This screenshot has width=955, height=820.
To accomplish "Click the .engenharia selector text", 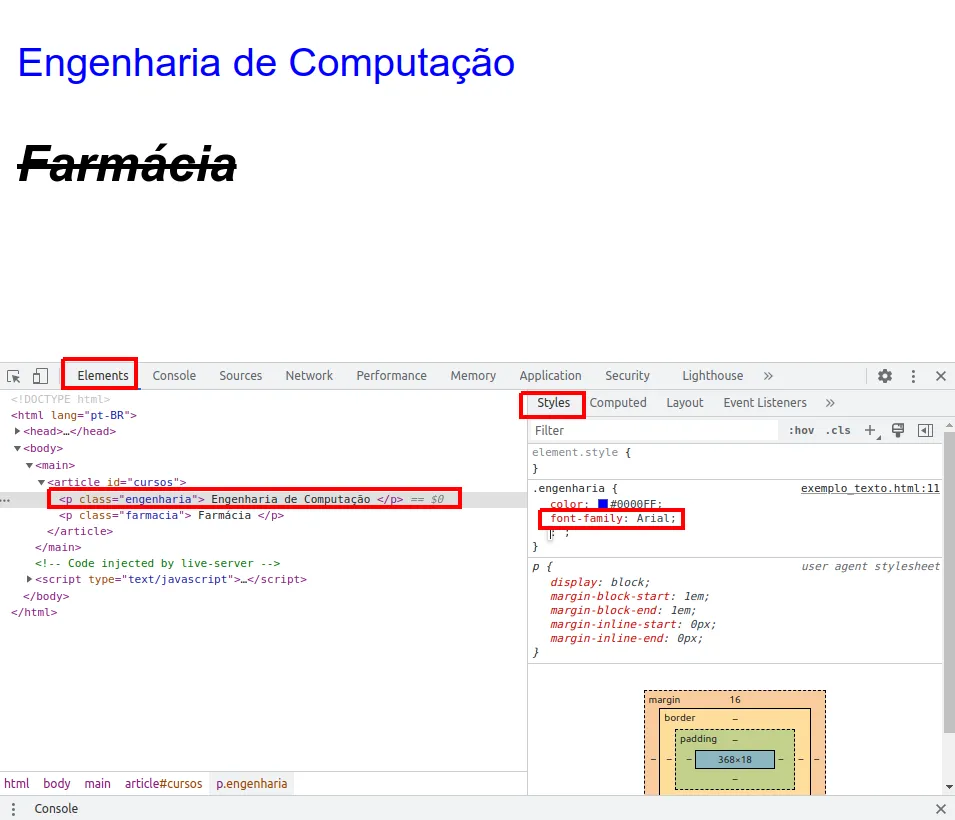I will pos(569,488).
